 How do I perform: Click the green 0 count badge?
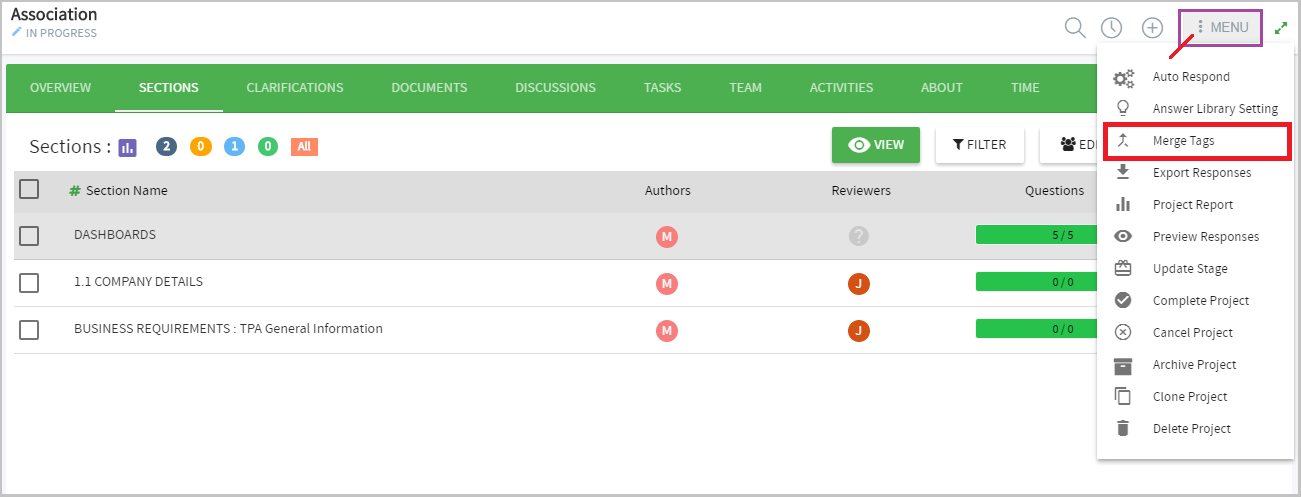pos(268,147)
